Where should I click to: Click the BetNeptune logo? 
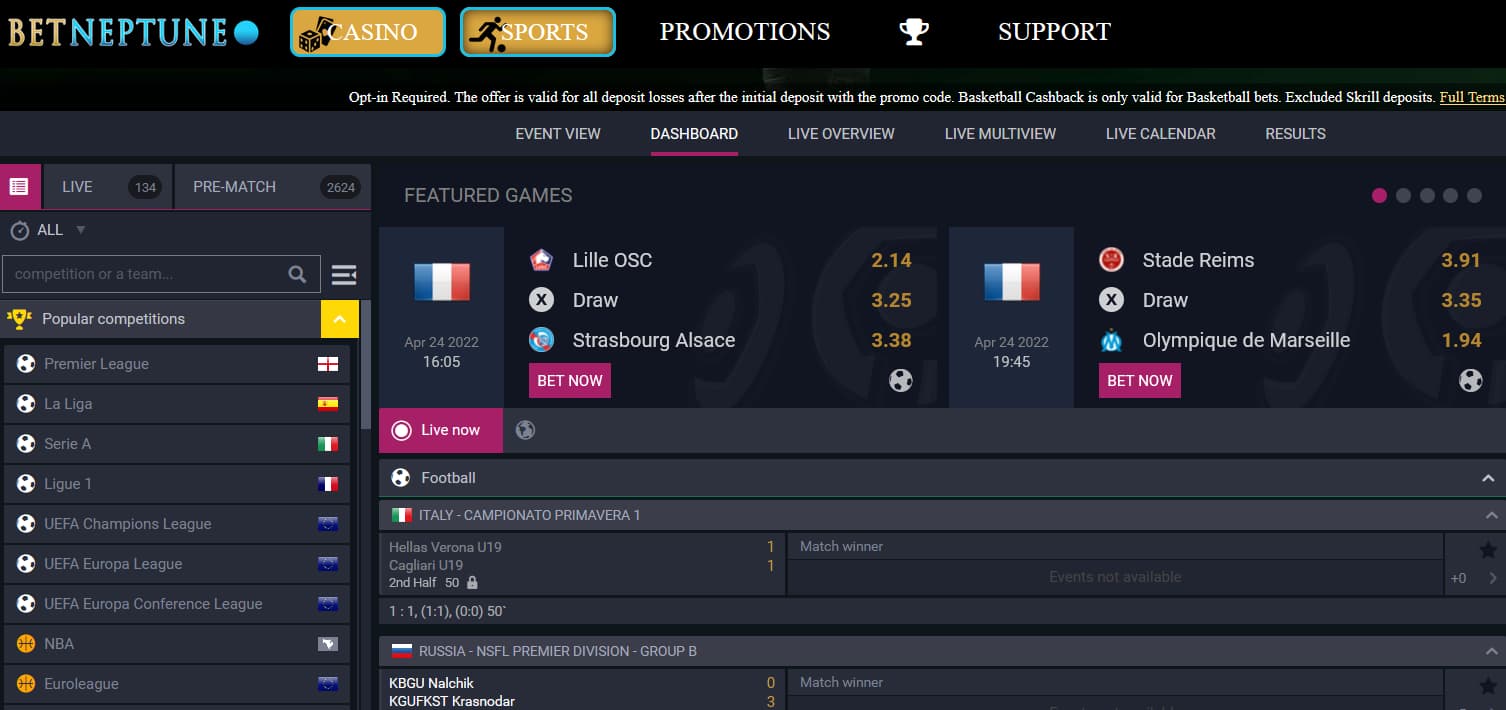pyautogui.click(x=133, y=32)
